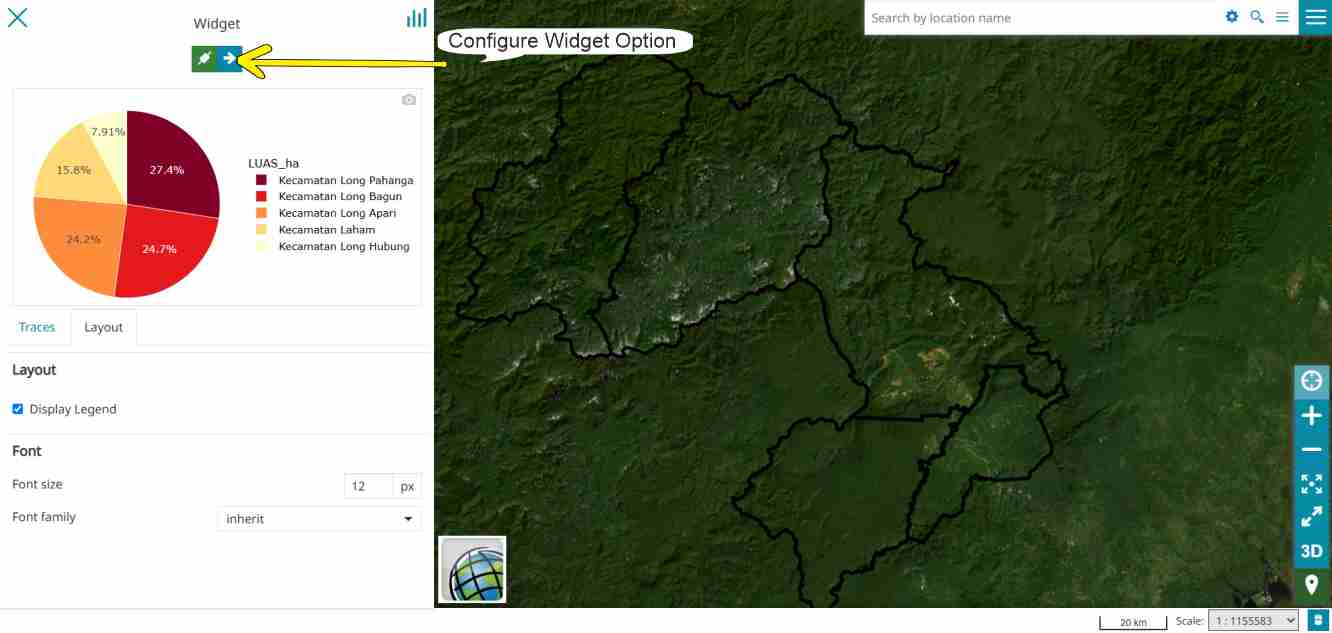Image resolution: width=1332 pixels, height=633 pixels.
Task: Click the Kecamatan Long Bagun red swatch
Action: pos(262,197)
